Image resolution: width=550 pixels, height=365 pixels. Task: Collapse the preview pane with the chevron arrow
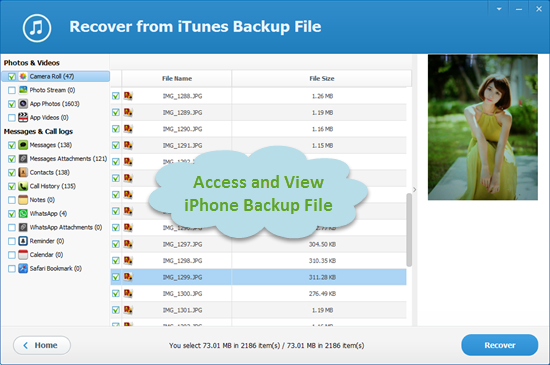pyautogui.click(x=414, y=190)
